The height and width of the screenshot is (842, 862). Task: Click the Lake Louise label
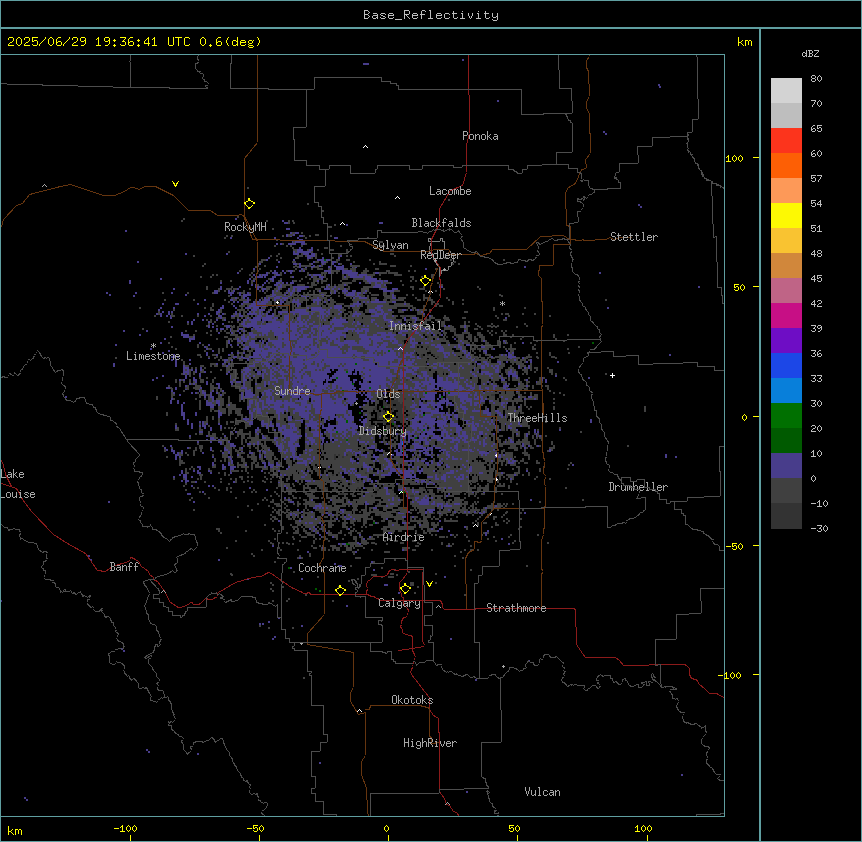(x=16, y=484)
